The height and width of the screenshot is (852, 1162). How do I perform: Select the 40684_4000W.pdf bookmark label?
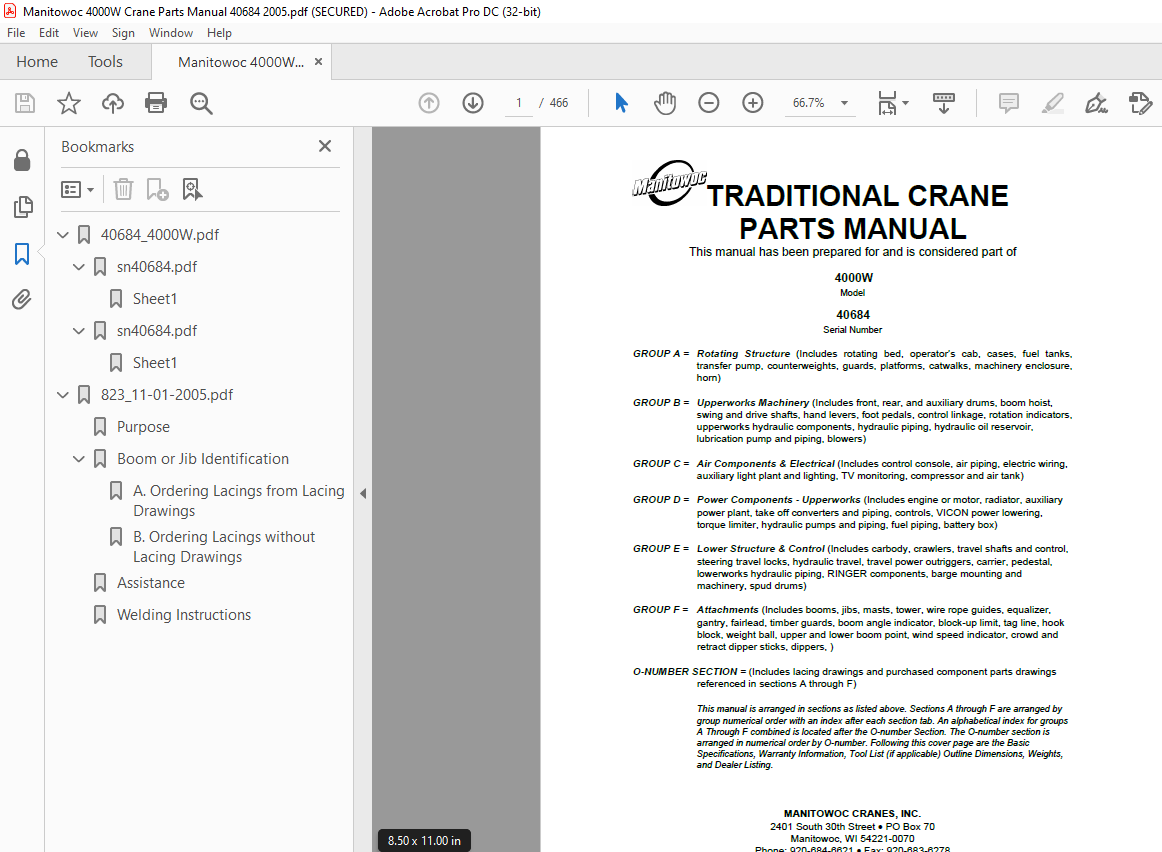(160, 235)
